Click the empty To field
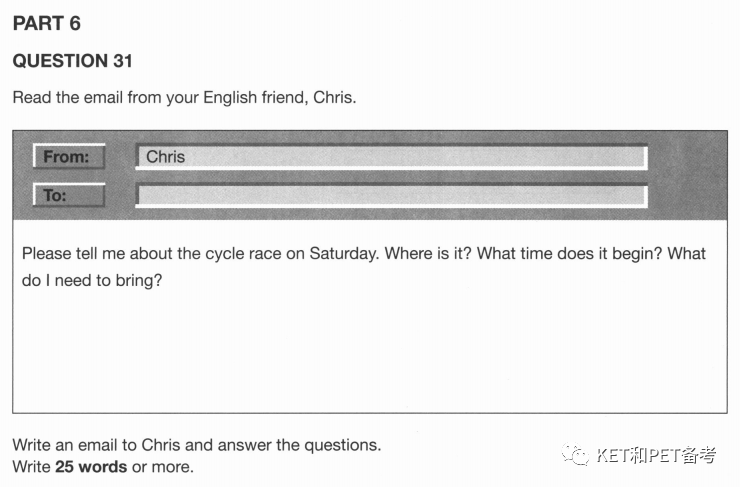Image resolution: width=740 pixels, height=487 pixels. pos(392,195)
